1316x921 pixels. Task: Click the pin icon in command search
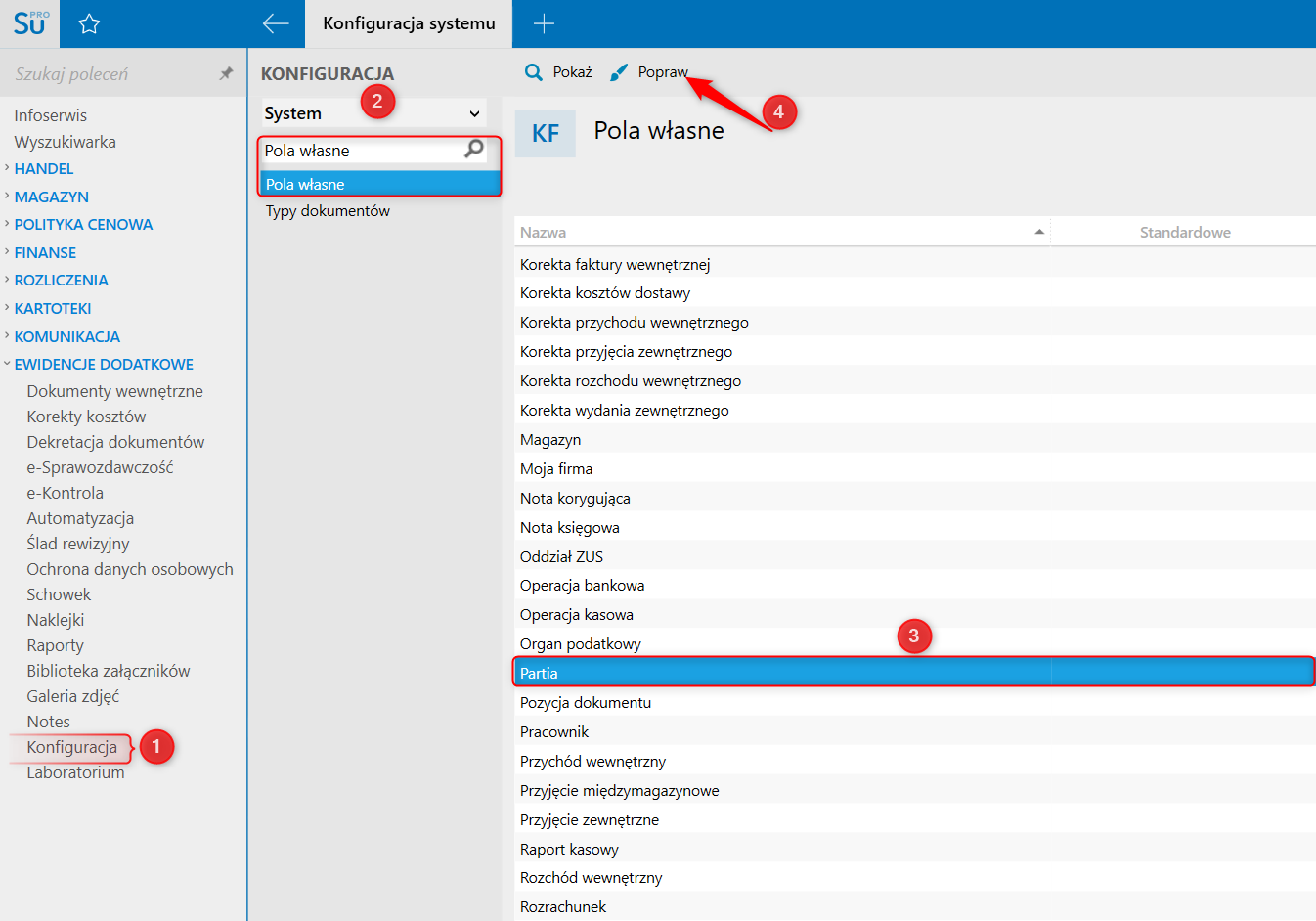click(x=226, y=74)
